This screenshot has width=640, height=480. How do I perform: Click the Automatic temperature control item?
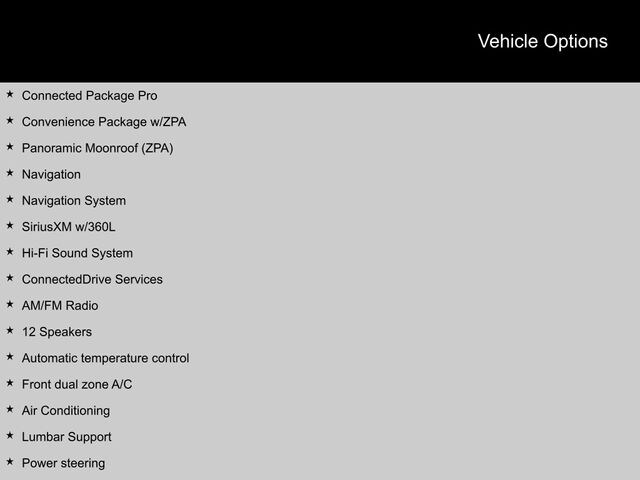[x=105, y=358]
